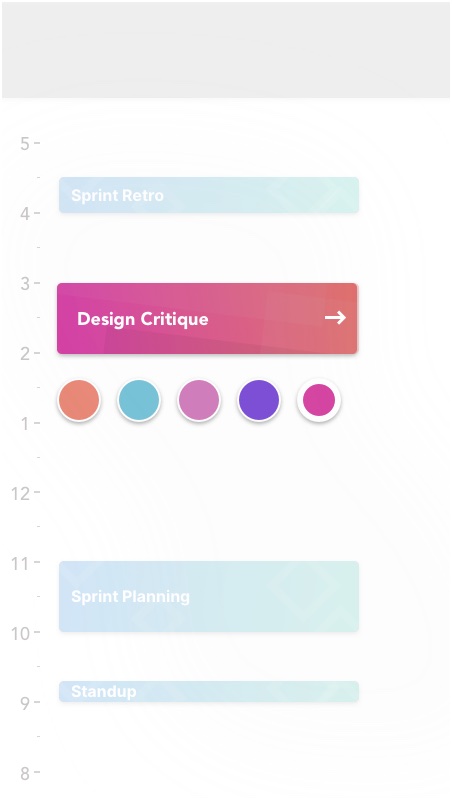Viewport: 452px width, 800px height.
Task: Select the violet purple color swatch
Action: (x=259, y=400)
